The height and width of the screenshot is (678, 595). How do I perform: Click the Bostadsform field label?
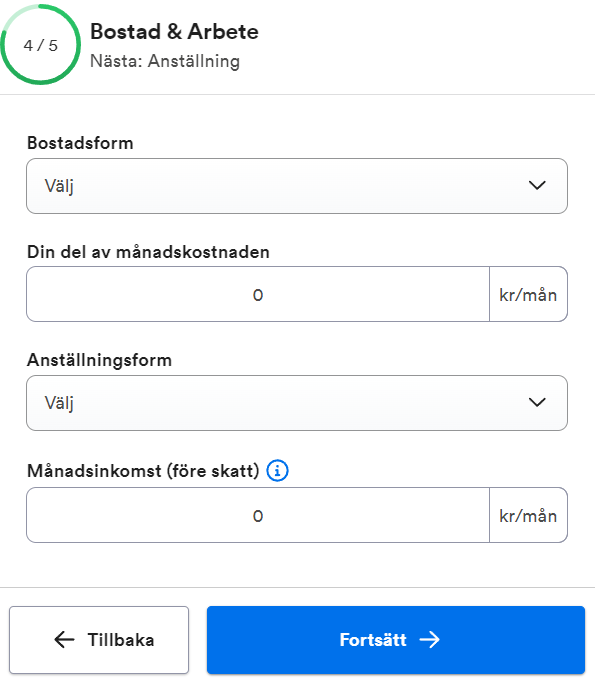coord(80,143)
